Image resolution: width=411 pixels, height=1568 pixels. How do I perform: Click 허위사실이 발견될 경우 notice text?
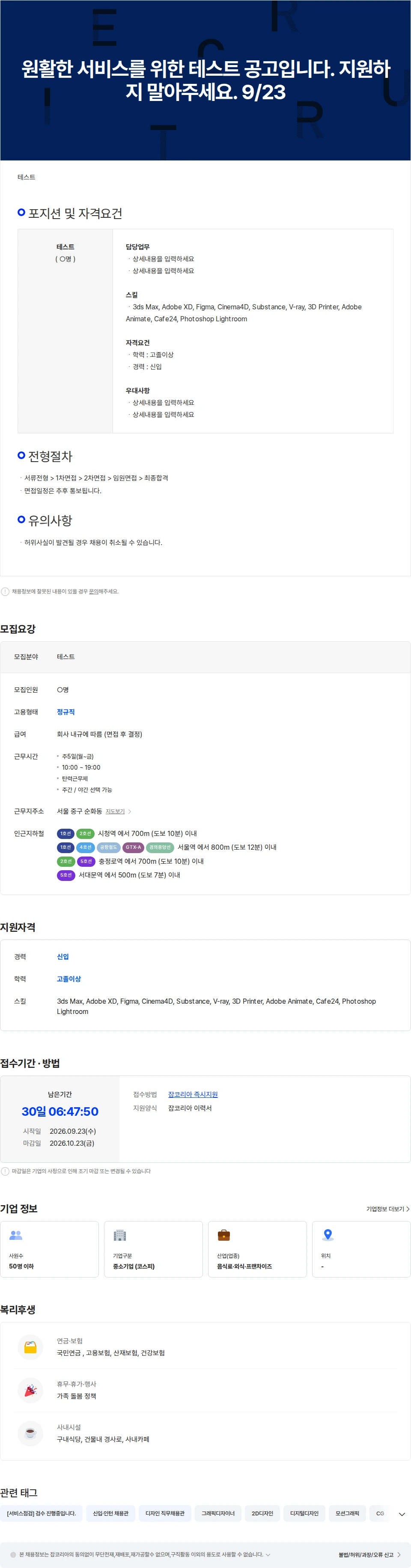(93, 542)
